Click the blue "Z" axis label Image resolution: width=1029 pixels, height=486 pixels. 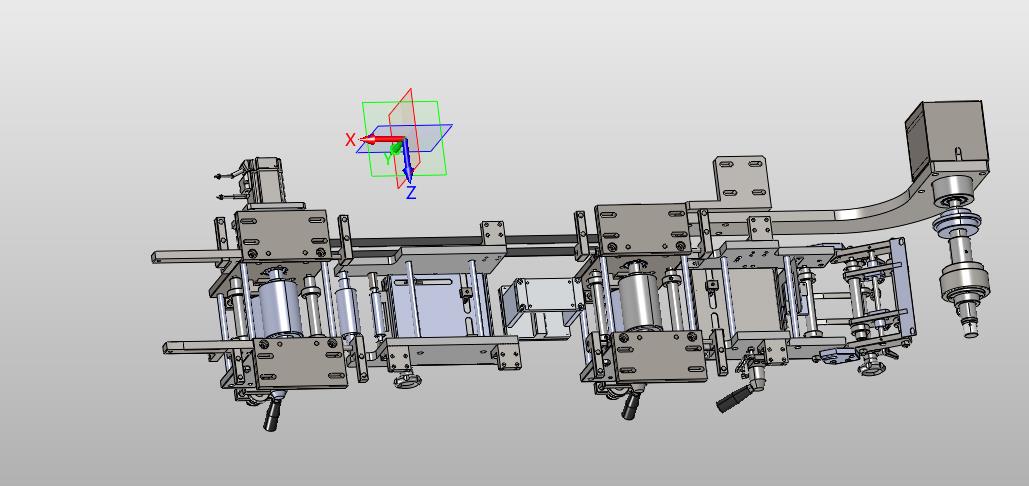click(411, 192)
